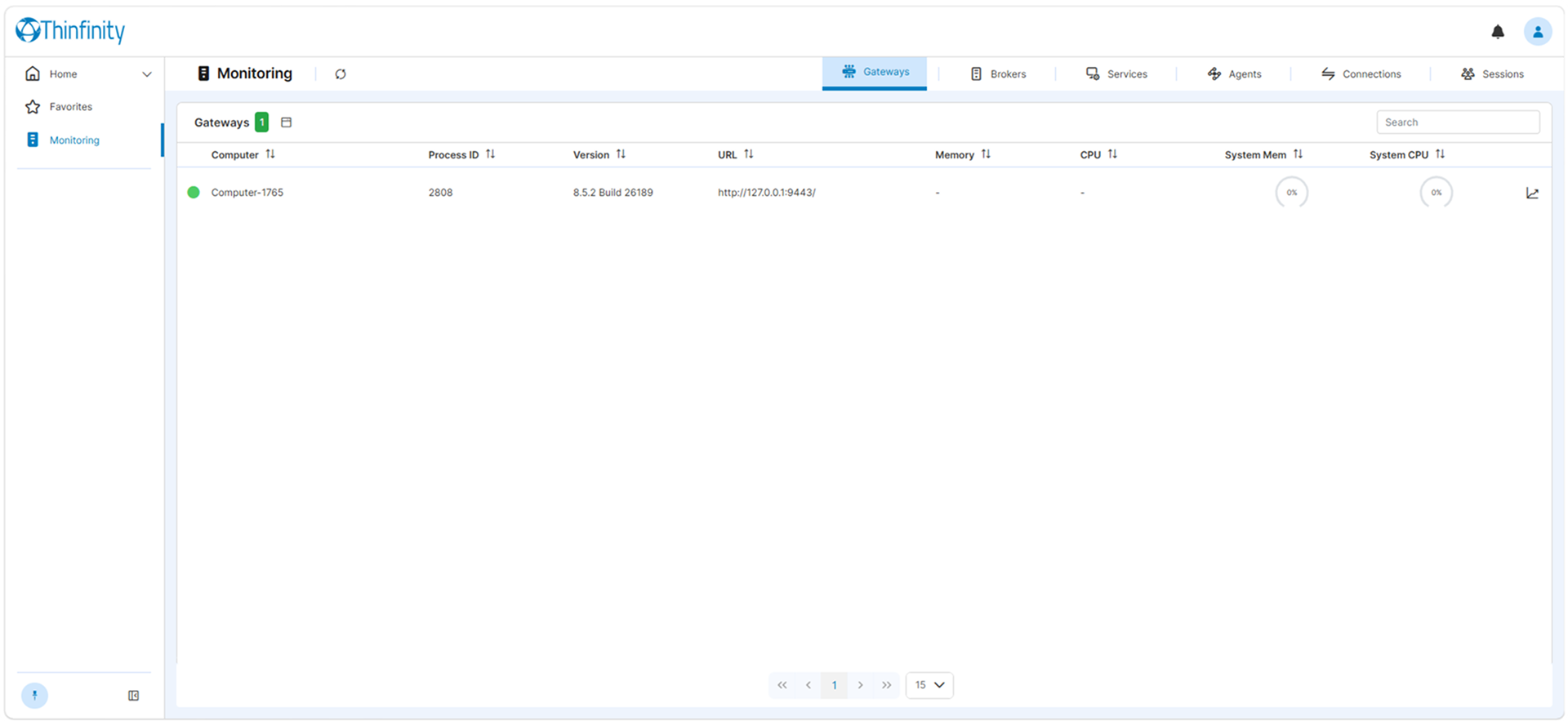Click the version 8.5.2 Build 26189
The image size is (1568, 721).
pos(613,193)
